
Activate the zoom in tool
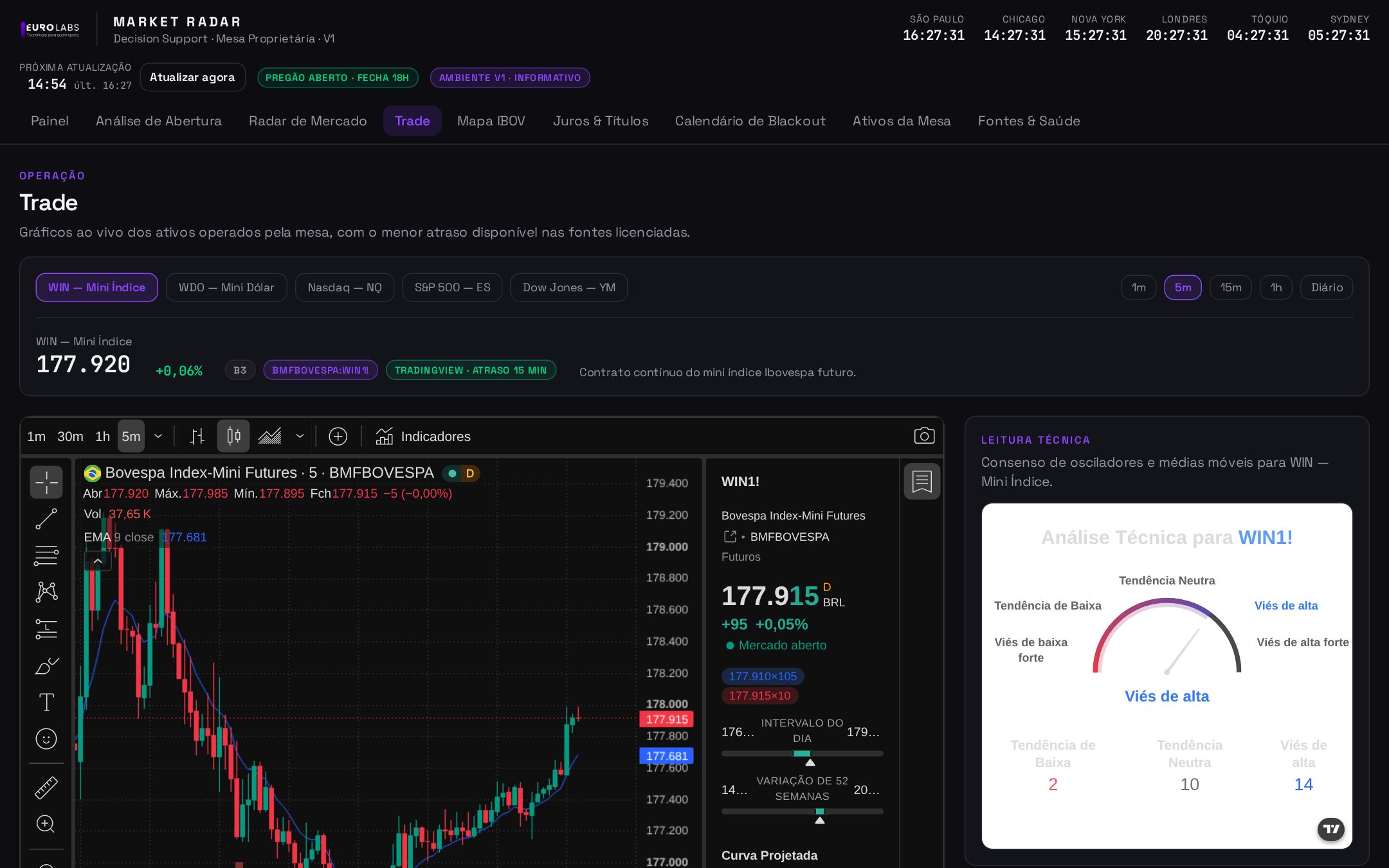pos(46,824)
